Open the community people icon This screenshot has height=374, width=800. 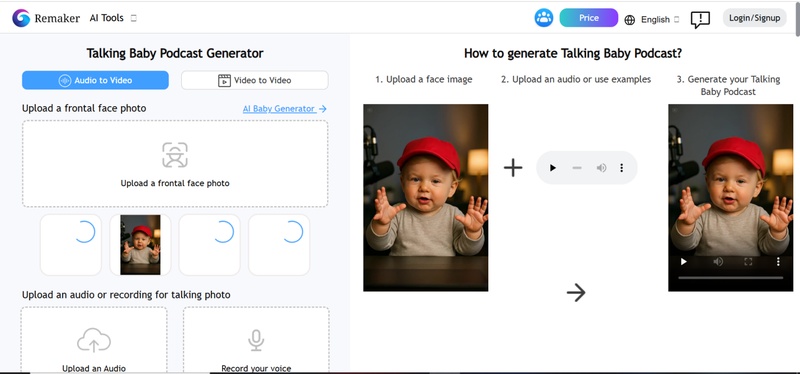544,18
